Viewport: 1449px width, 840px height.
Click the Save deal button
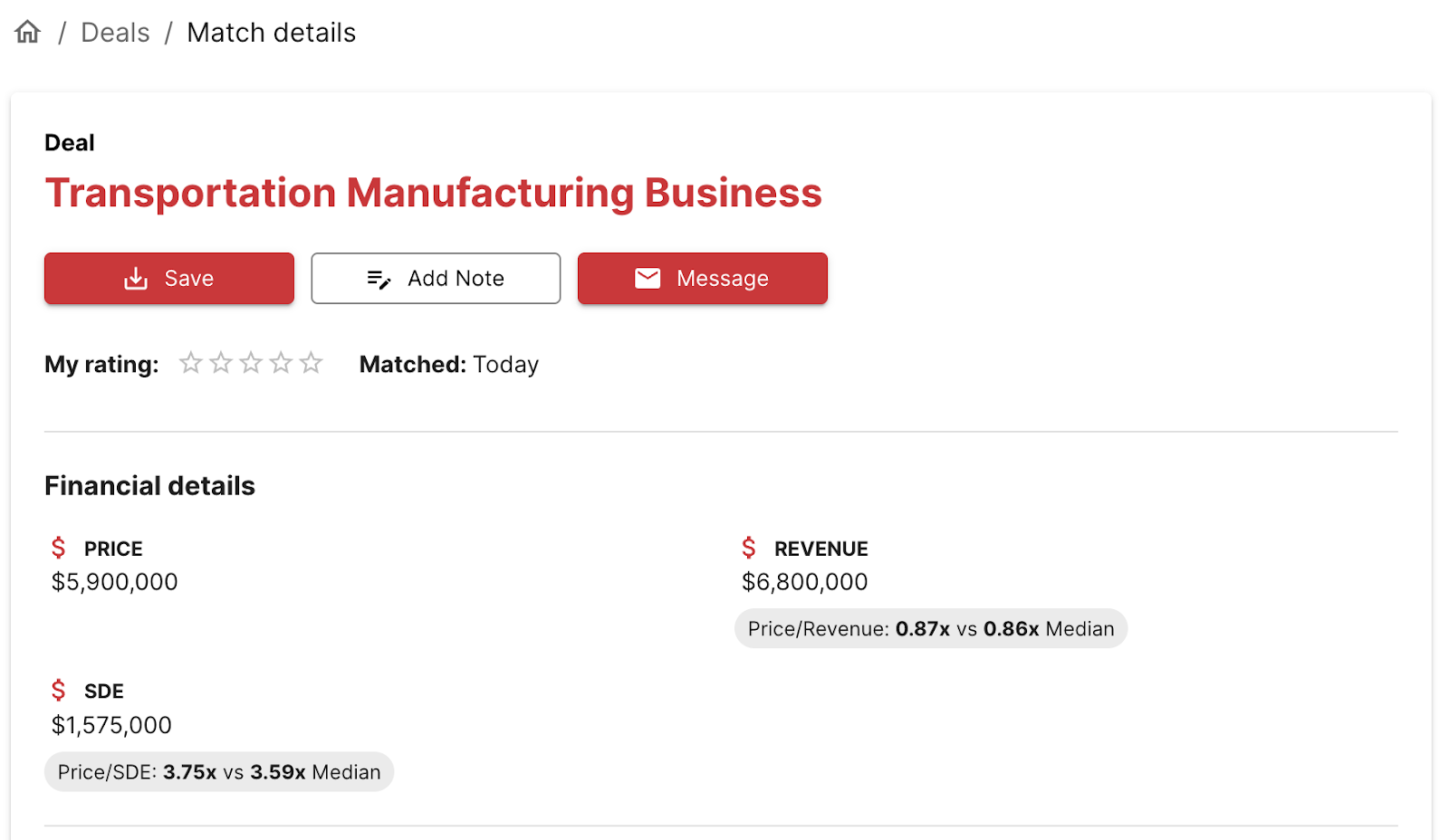coord(169,278)
